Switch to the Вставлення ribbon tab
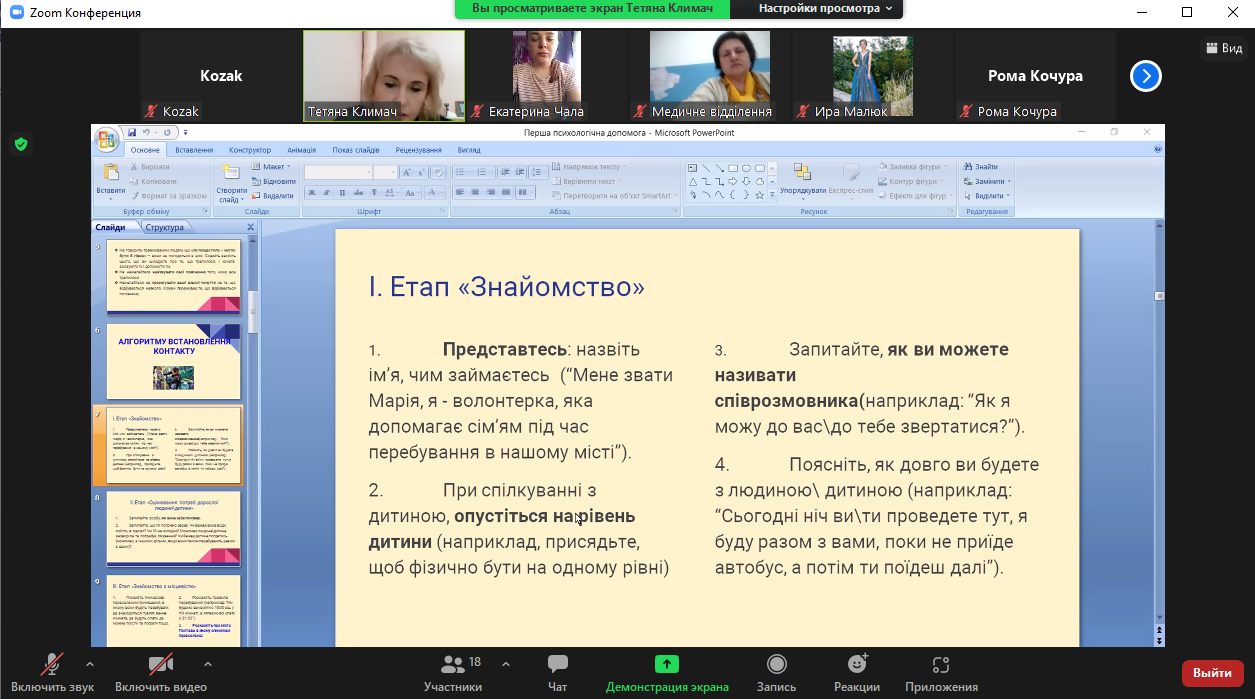The image size is (1255, 699). point(193,150)
